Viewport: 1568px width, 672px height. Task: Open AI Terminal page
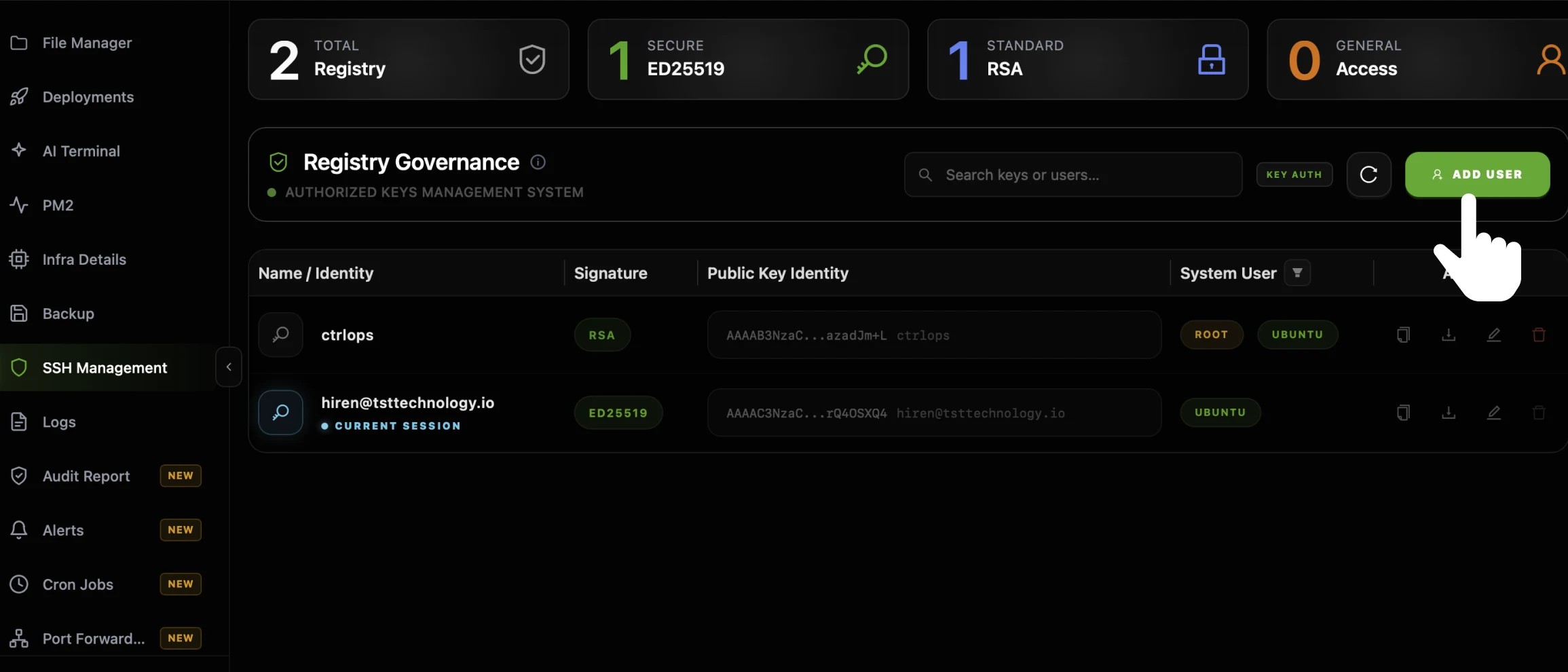81,151
